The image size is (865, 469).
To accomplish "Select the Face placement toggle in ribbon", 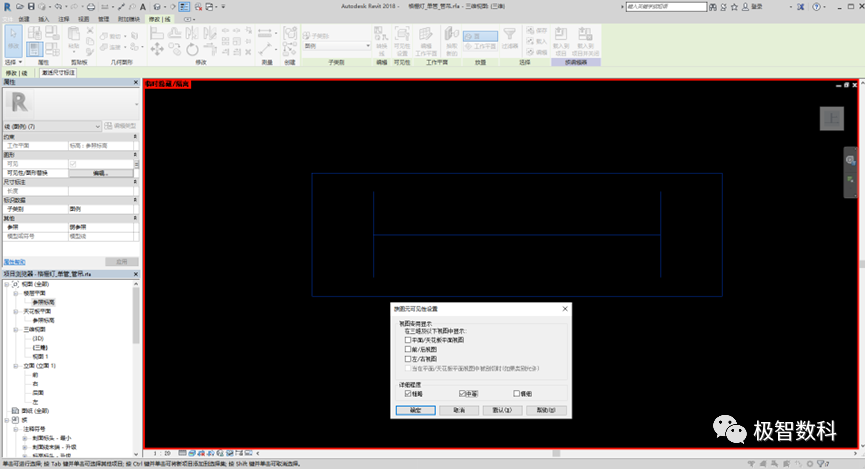I will pyautogui.click(x=480, y=36).
